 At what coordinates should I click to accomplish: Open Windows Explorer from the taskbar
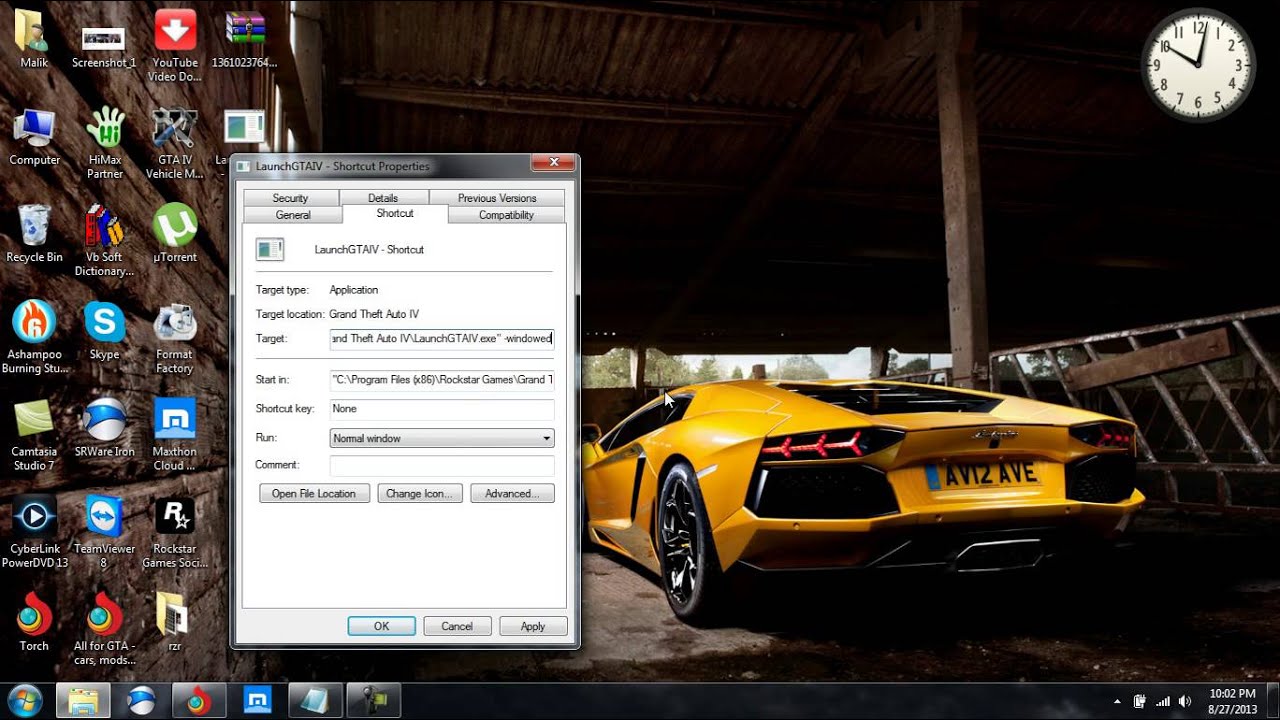(83, 701)
